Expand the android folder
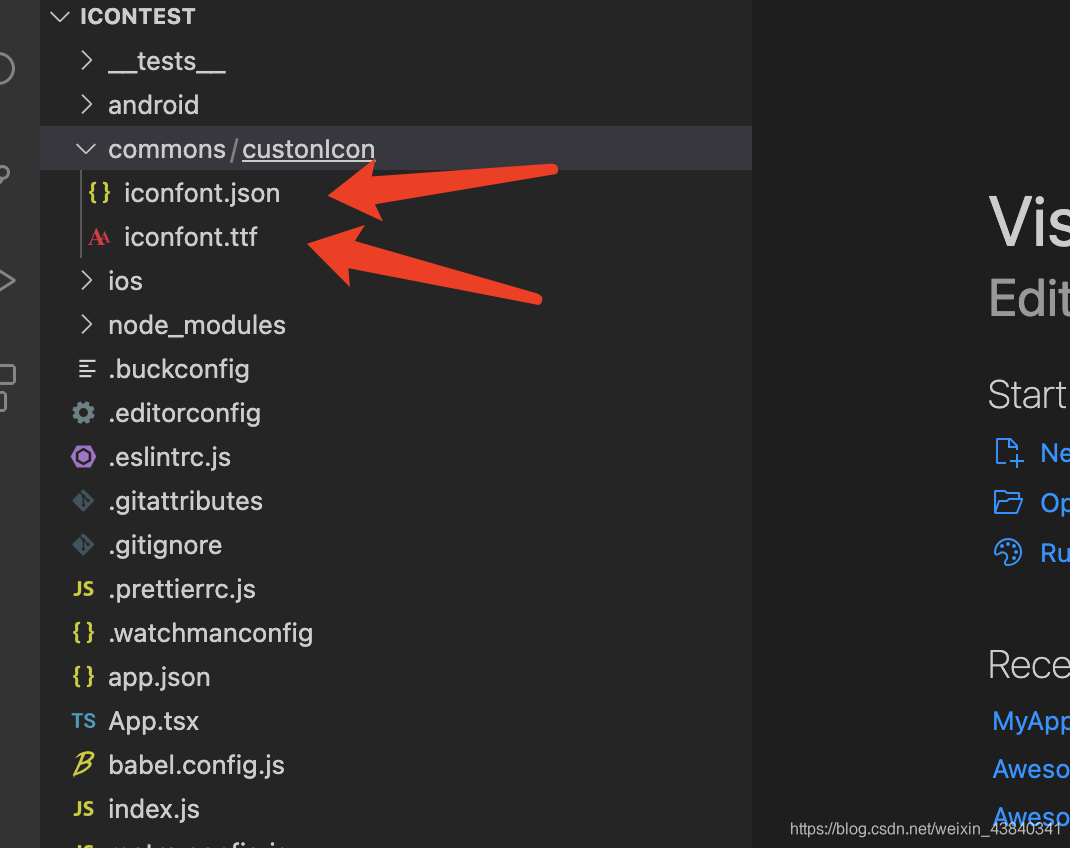This screenshot has height=848, width=1070. pos(153,105)
